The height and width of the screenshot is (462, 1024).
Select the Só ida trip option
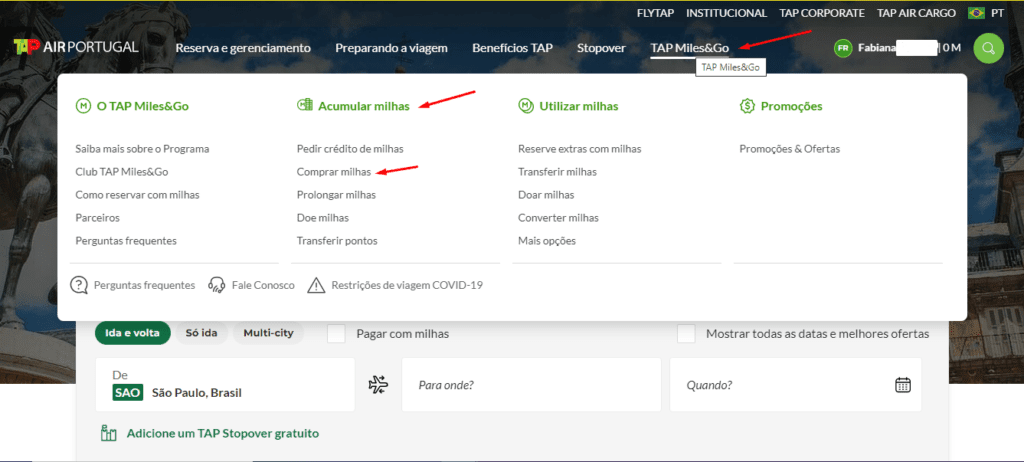pos(201,333)
